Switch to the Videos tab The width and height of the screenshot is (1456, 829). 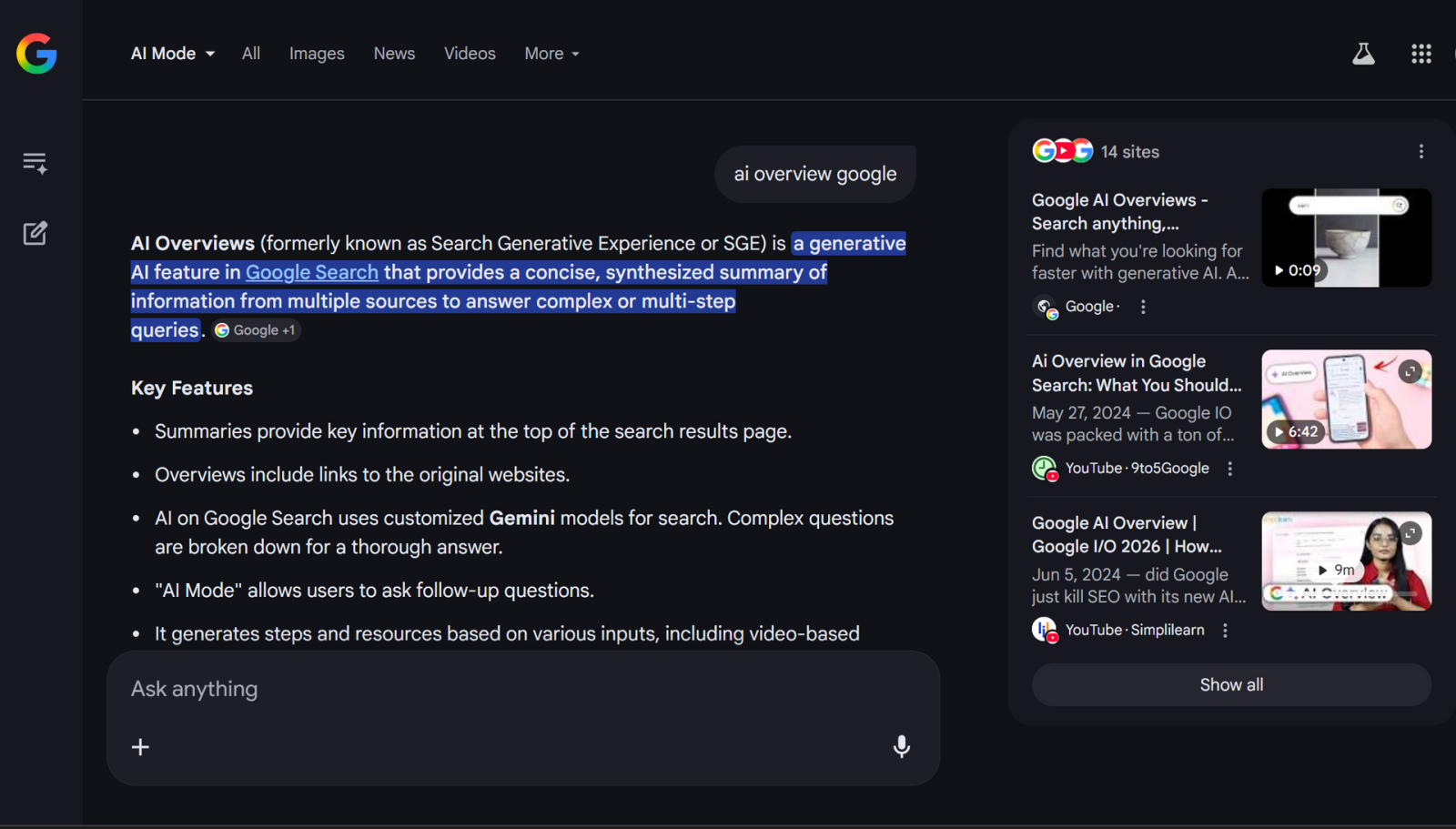pyautogui.click(x=470, y=54)
